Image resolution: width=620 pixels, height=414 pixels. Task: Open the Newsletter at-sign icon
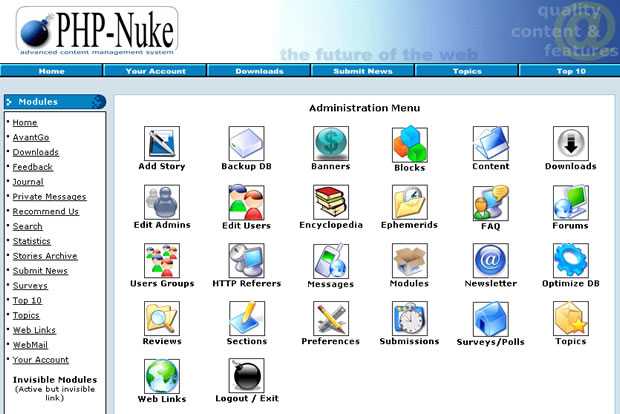point(490,260)
